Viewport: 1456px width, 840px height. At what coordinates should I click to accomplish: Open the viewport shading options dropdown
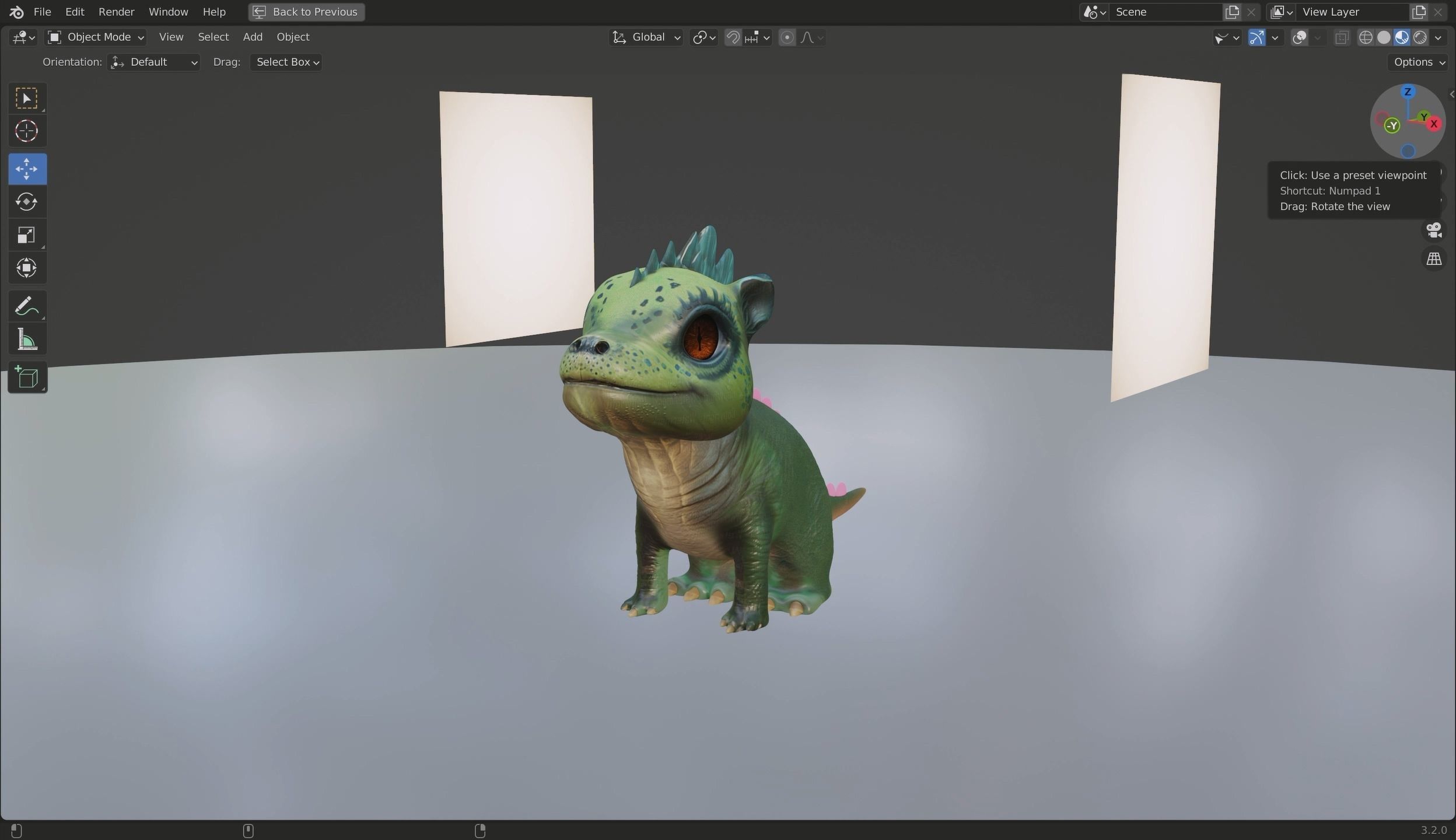tap(1438, 37)
